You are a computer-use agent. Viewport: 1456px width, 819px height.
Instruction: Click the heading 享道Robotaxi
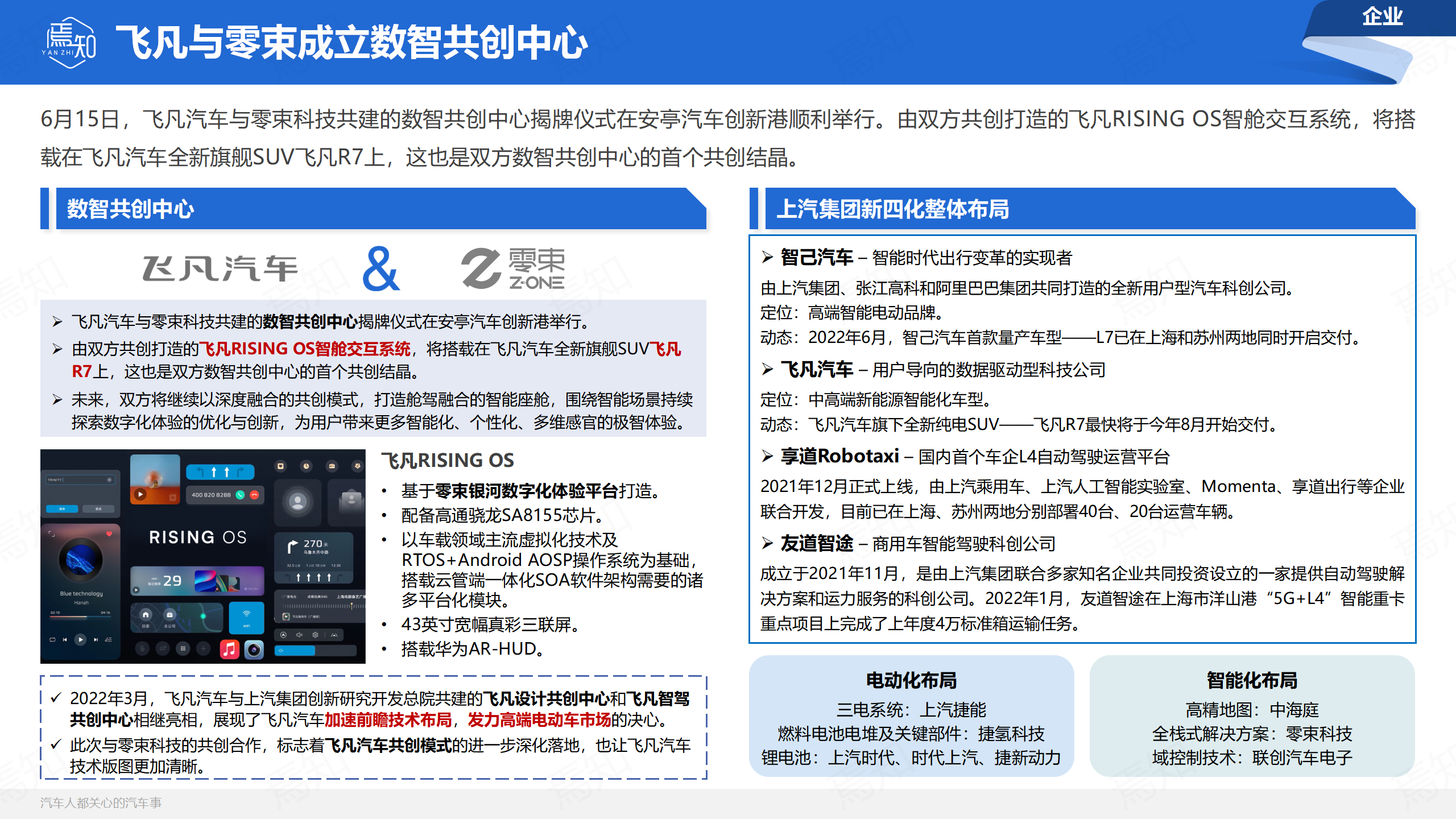[839, 457]
